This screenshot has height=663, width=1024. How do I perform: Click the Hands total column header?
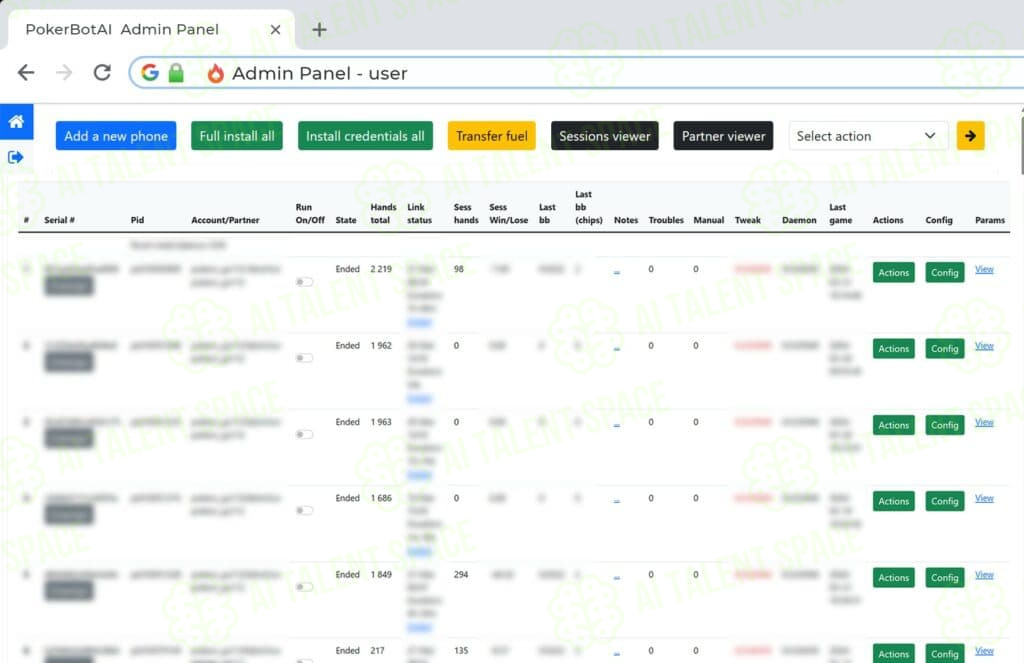pyautogui.click(x=383, y=214)
